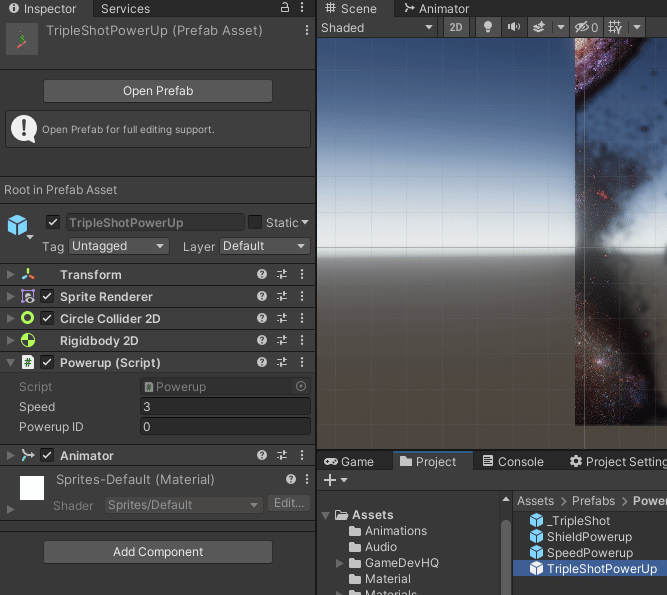Open Transform preset settings icon
This screenshot has height=595, width=667.
point(282,274)
